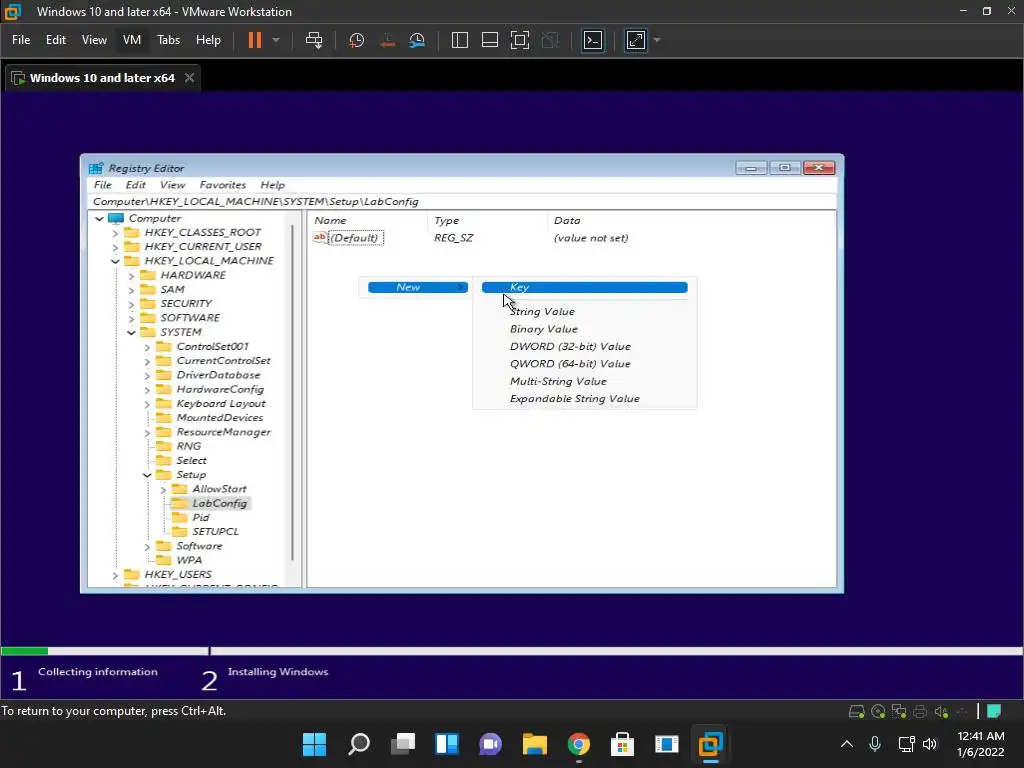The height and width of the screenshot is (768, 1024).
Task: Click VMware CD/DVD drive status icon
Action: (878, 711)
